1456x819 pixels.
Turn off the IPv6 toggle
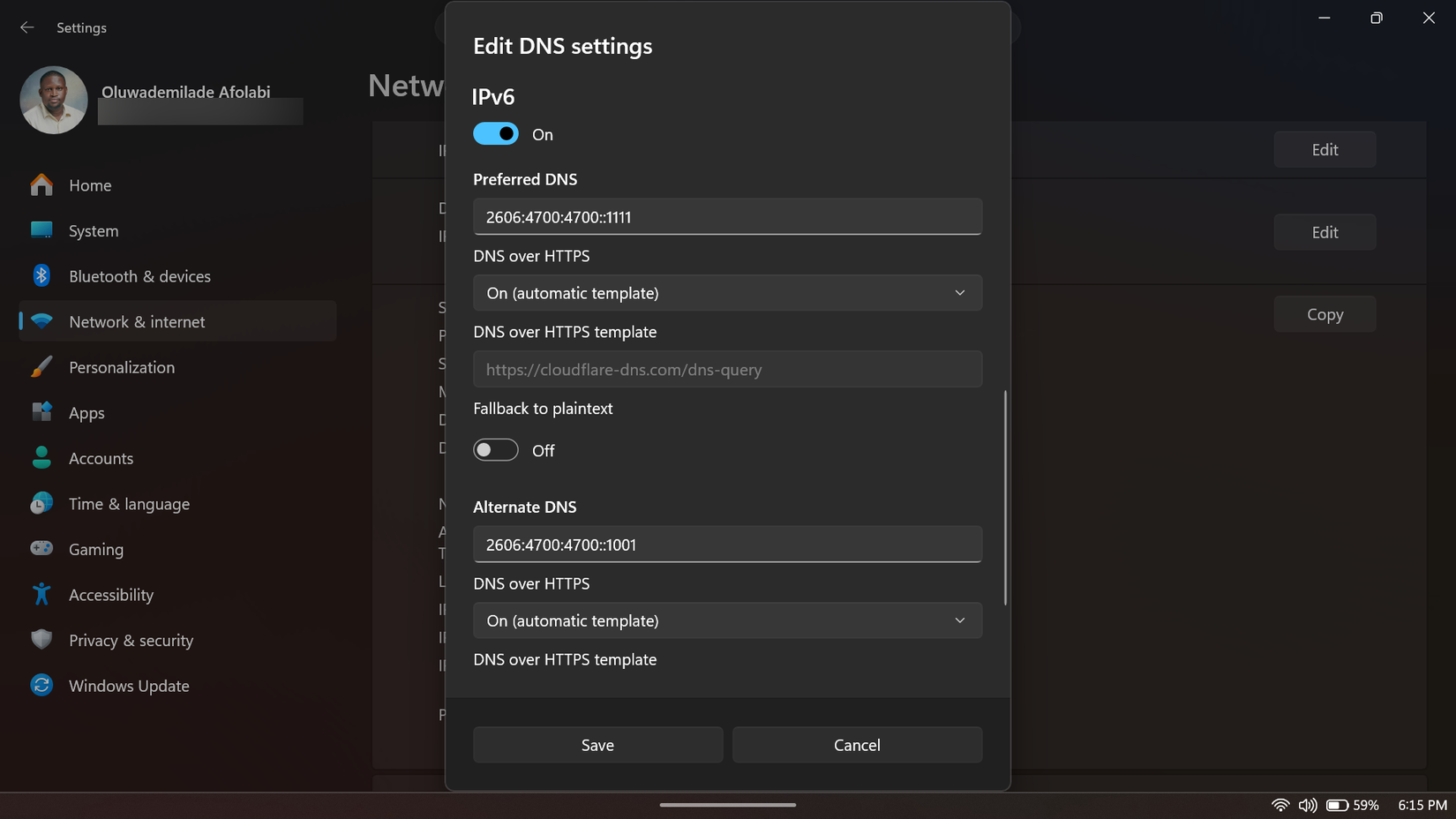(x=496, y=133)
